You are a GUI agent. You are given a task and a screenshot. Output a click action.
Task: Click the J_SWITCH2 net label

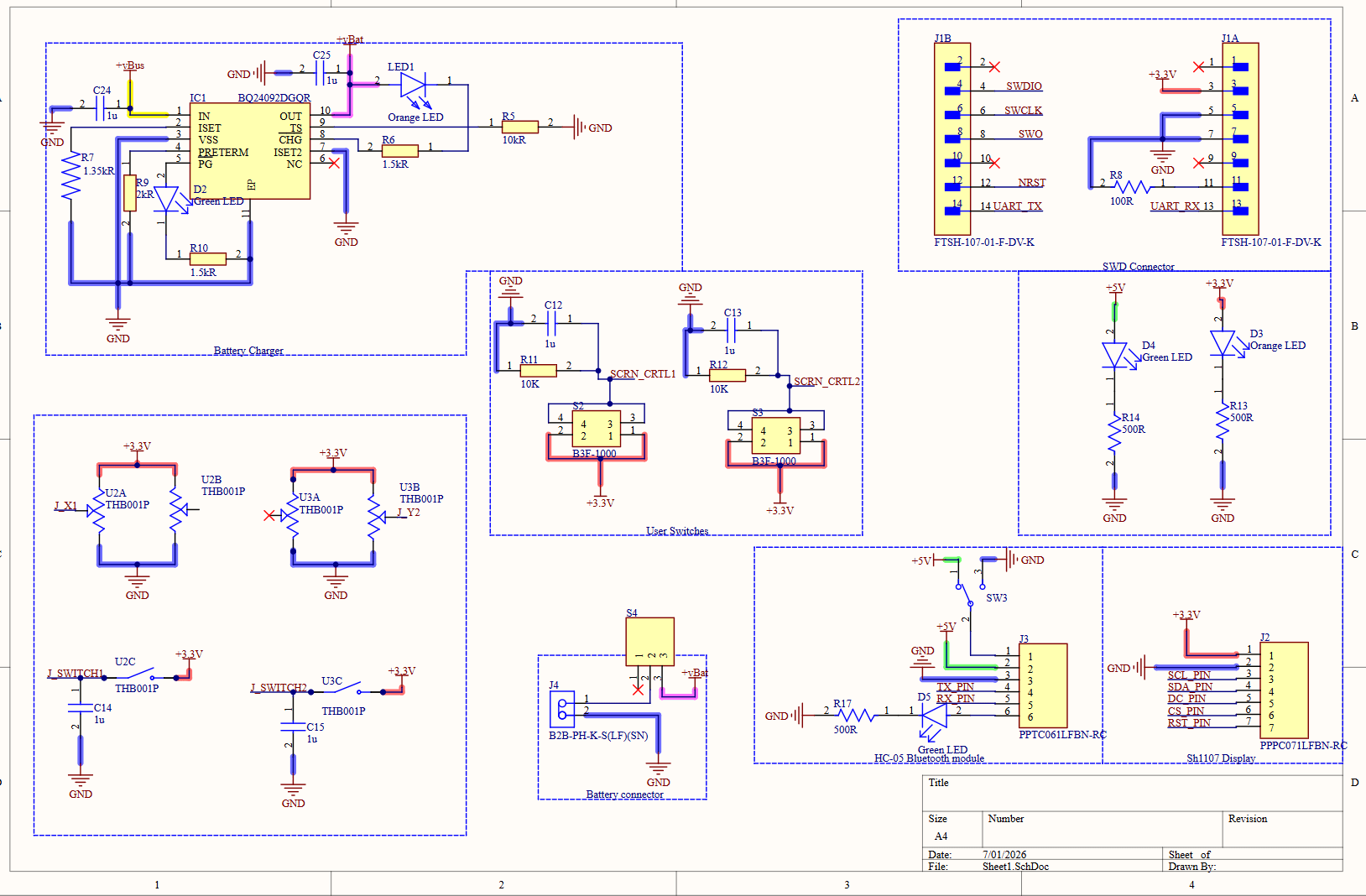pyautogui.click(x=279, y=688)
